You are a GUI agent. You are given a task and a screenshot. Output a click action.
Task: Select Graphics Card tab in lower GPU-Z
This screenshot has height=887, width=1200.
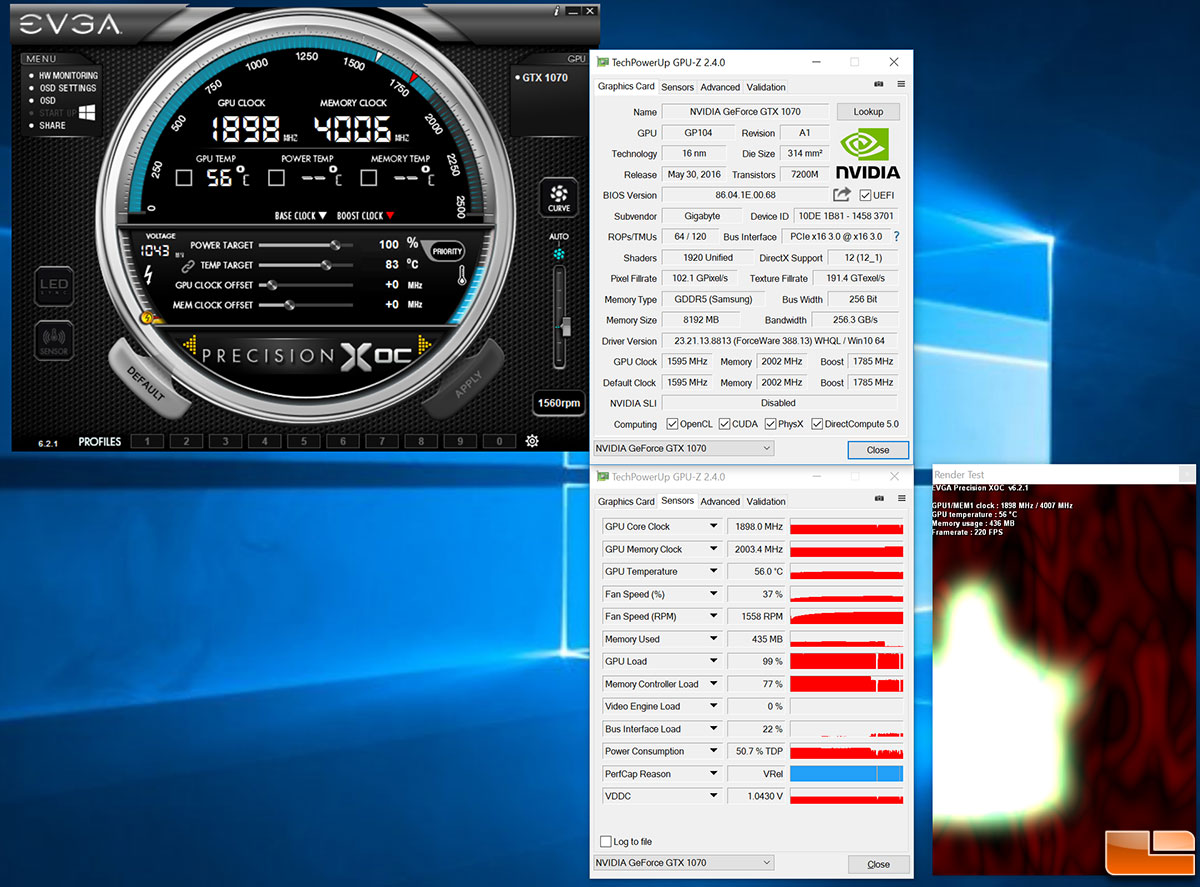pyautogui.click(x=626, y=502)
